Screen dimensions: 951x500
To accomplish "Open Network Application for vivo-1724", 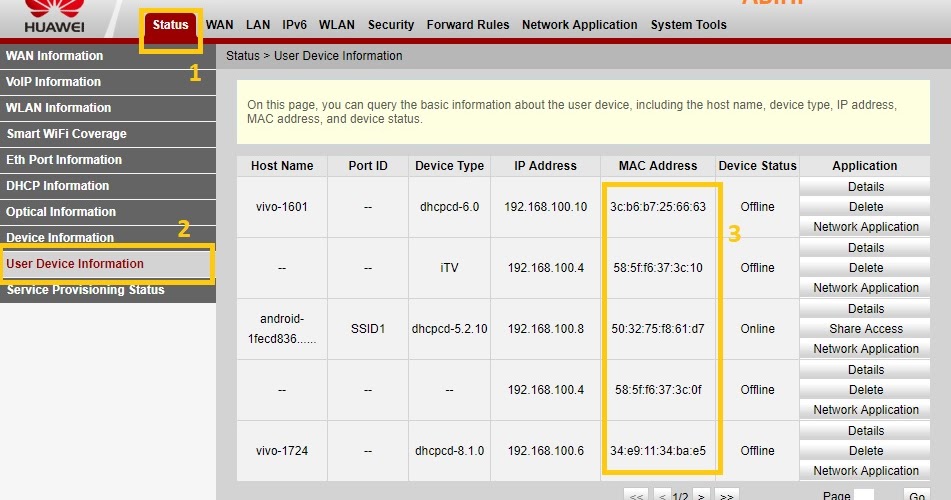I will [865, 471].
